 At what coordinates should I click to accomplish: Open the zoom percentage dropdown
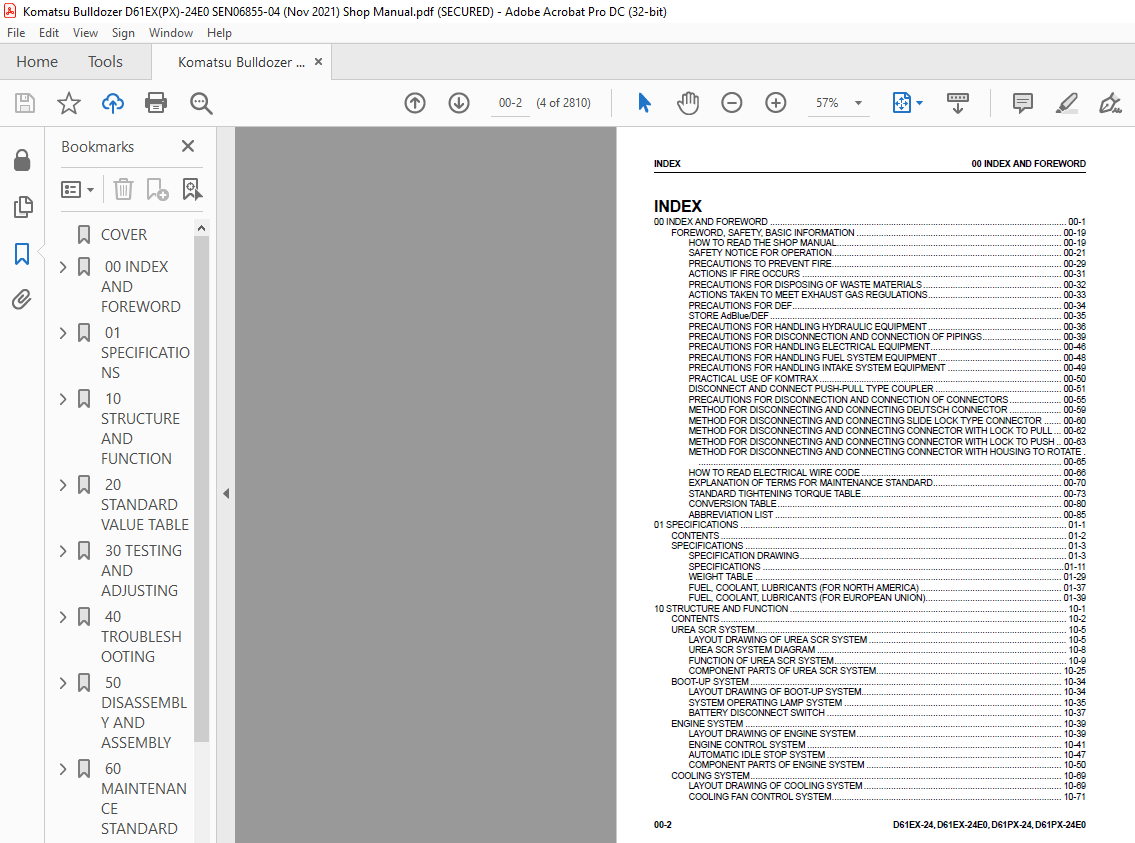click(x=858, y=103)
